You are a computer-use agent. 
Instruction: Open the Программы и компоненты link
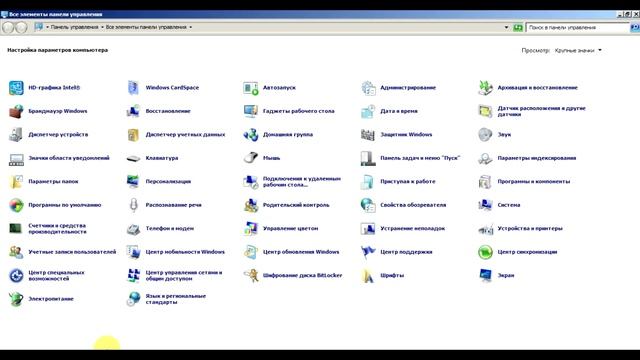(x=533, y=182)
